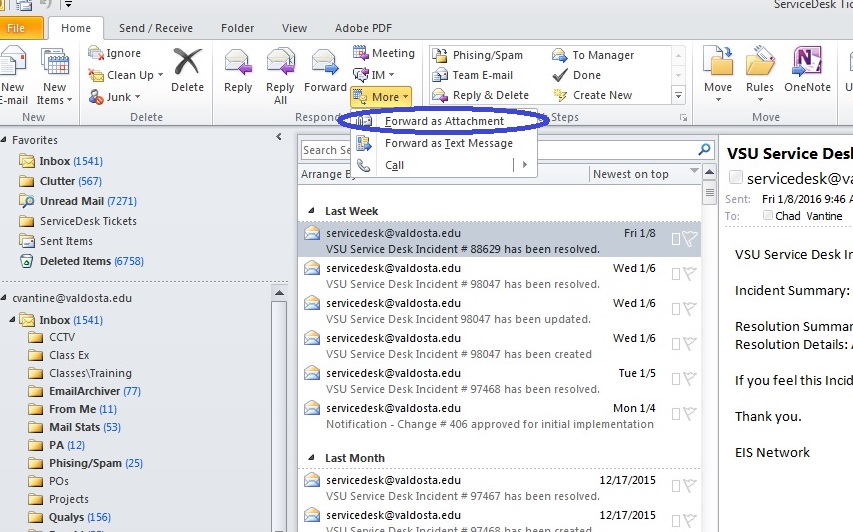Collapse the Last Week group
Viewport: 853px width, 532px height.
[x=311, y=211]
